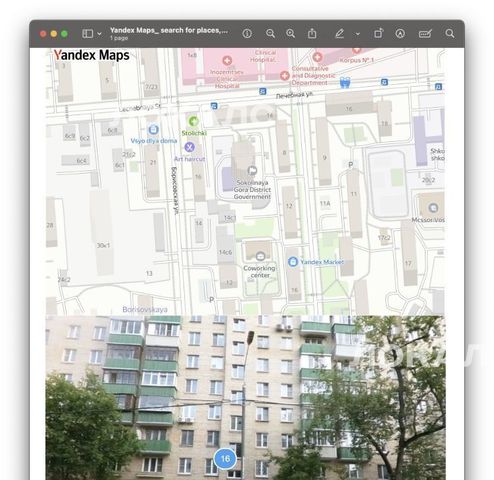Click the Yandex Market map pin
494x480 pixels.
tap(293, 262)
